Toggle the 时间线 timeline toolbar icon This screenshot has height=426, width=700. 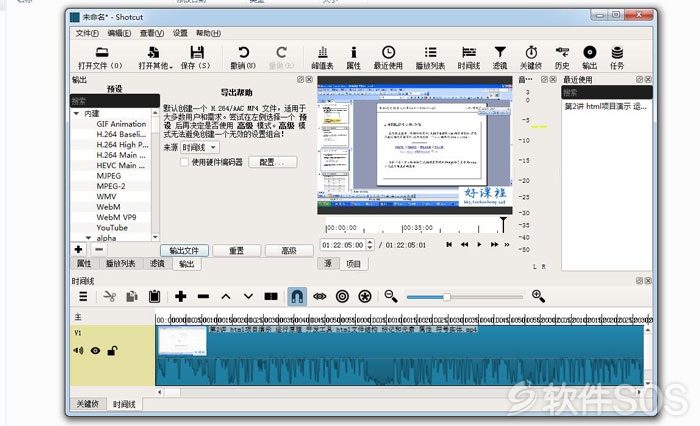pos(469,58)
